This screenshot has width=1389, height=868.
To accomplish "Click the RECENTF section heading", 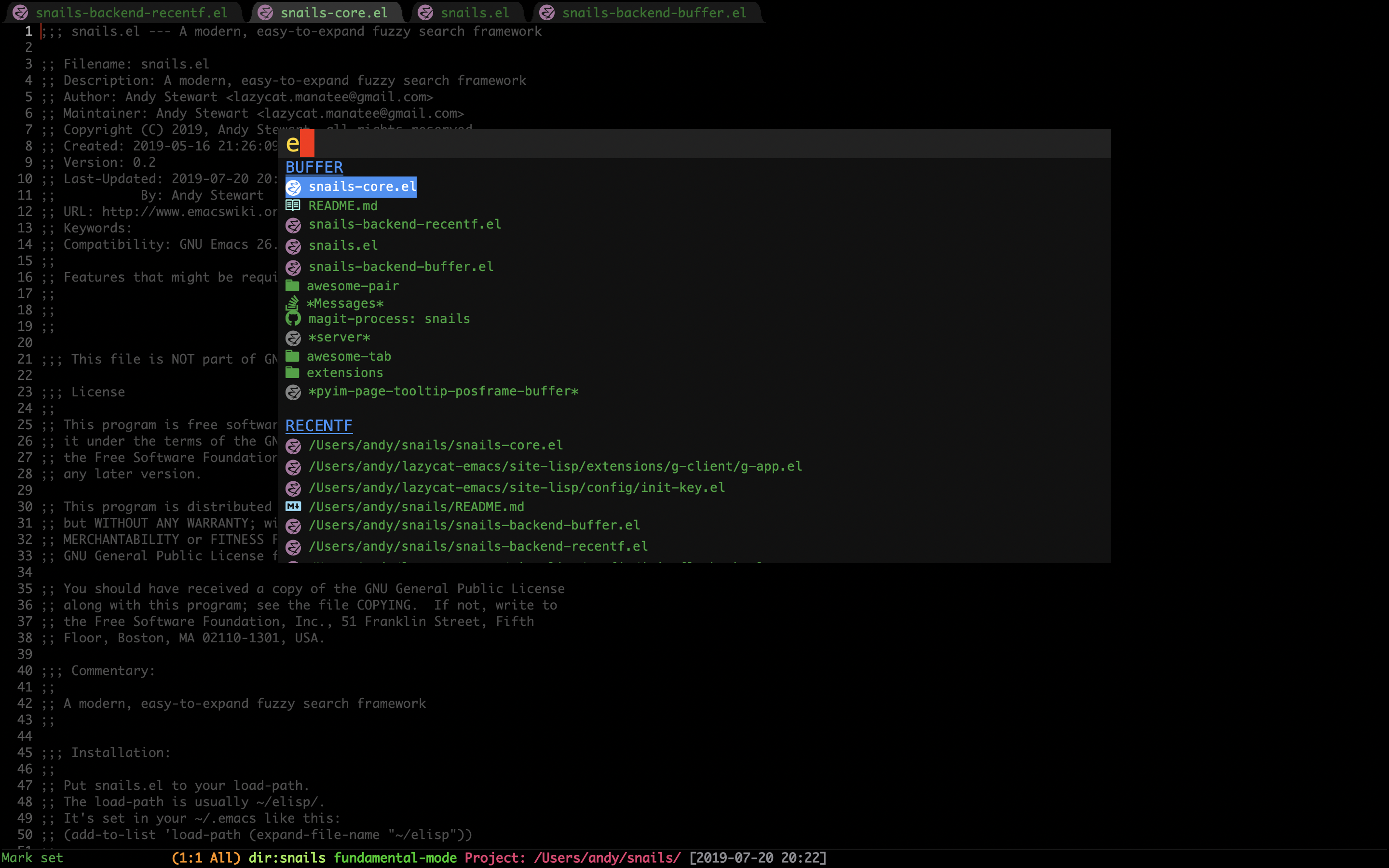I will click(318, 425).
